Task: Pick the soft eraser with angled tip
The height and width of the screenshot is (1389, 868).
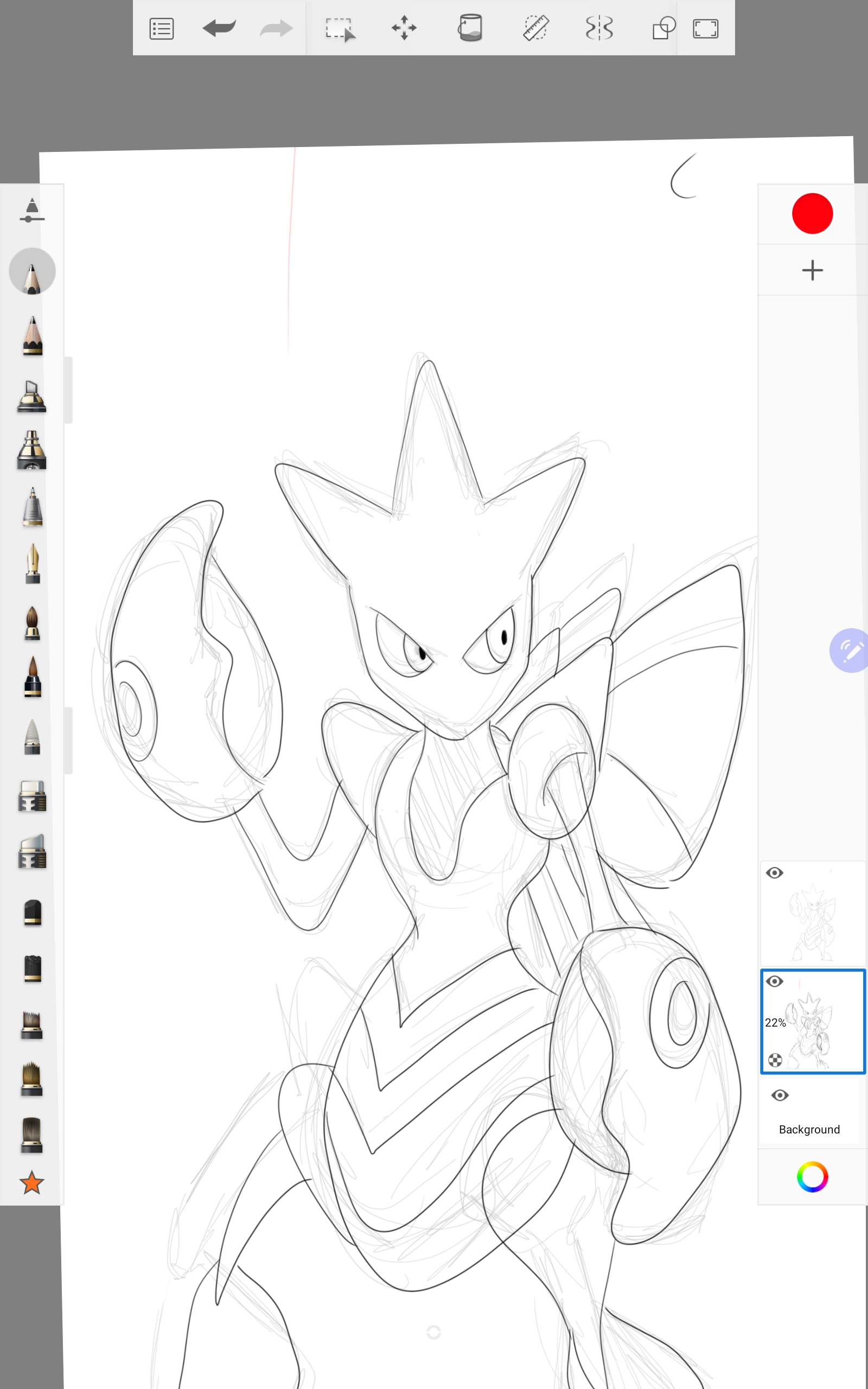Action: [x=31, y=852]
